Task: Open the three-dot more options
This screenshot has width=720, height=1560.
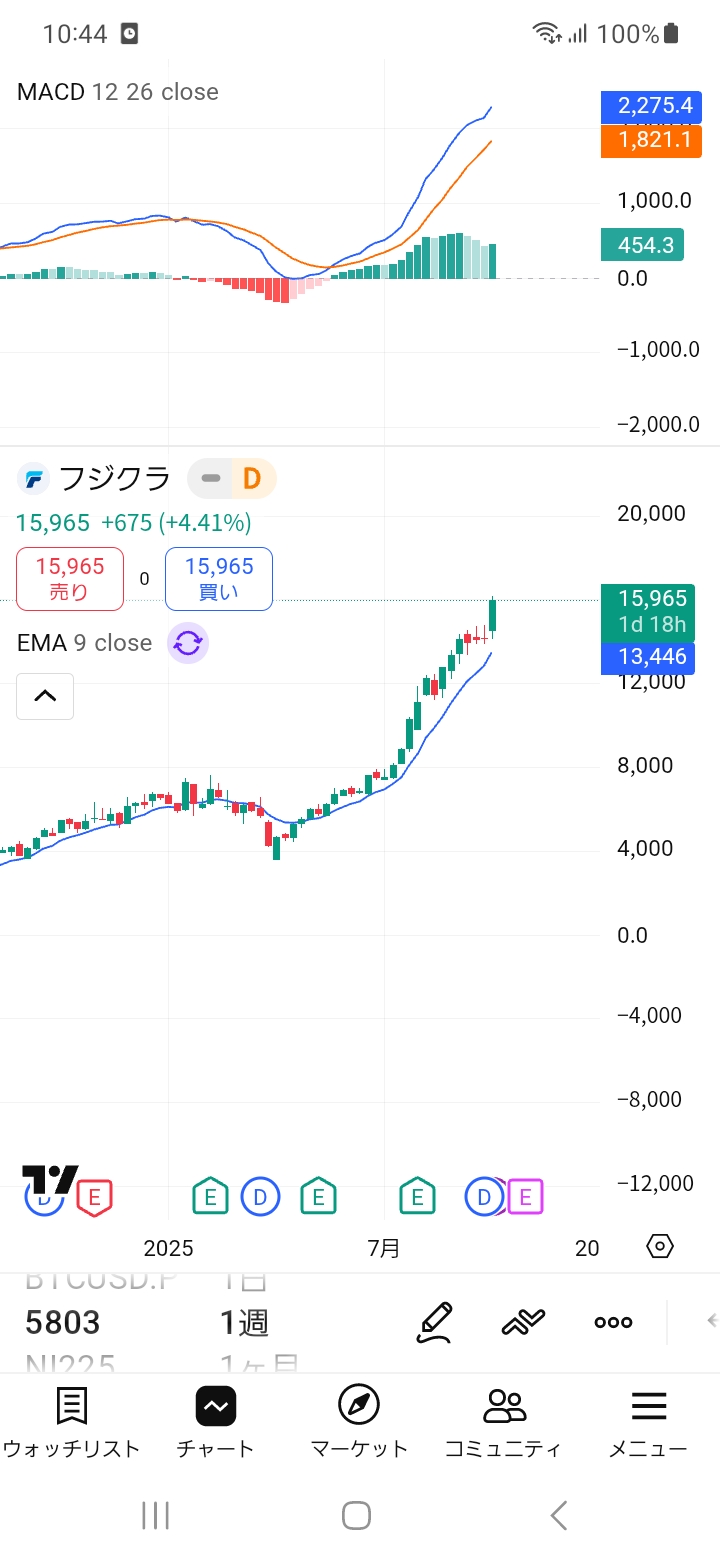Action: 613,1322
